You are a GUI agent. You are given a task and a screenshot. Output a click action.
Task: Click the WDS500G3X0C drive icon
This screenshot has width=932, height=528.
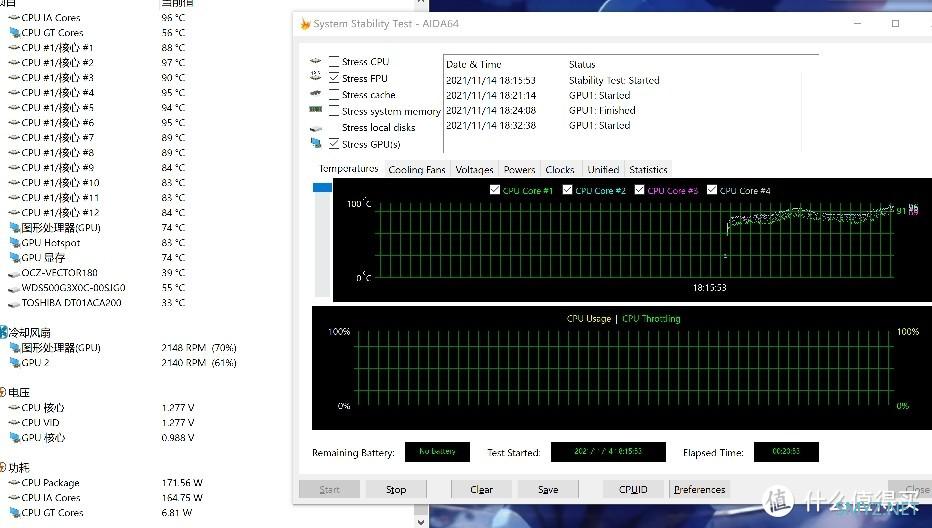pyautogui.click(x=14, y=288)
